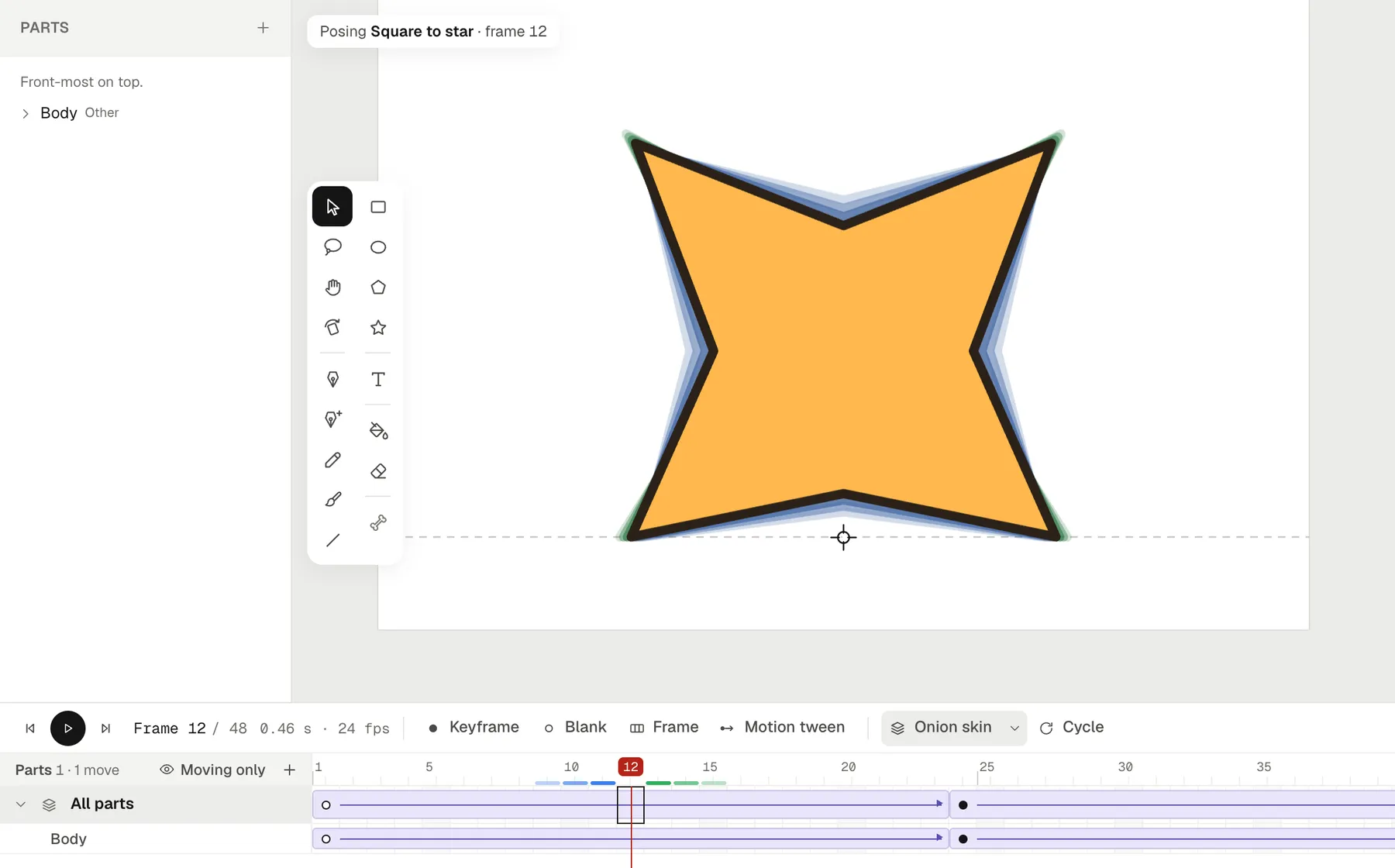Step to the next frame

106,728
